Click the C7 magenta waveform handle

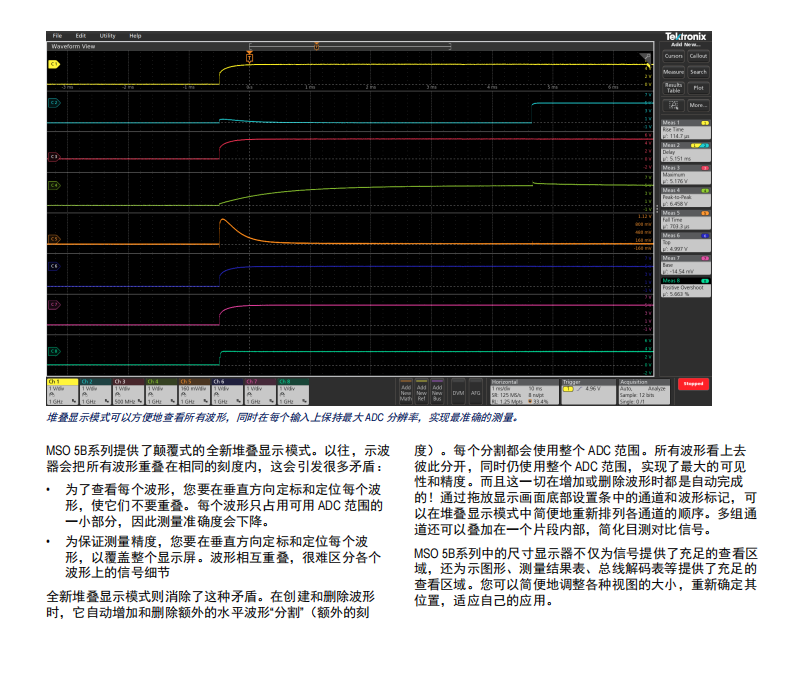[x=54, y=305]
